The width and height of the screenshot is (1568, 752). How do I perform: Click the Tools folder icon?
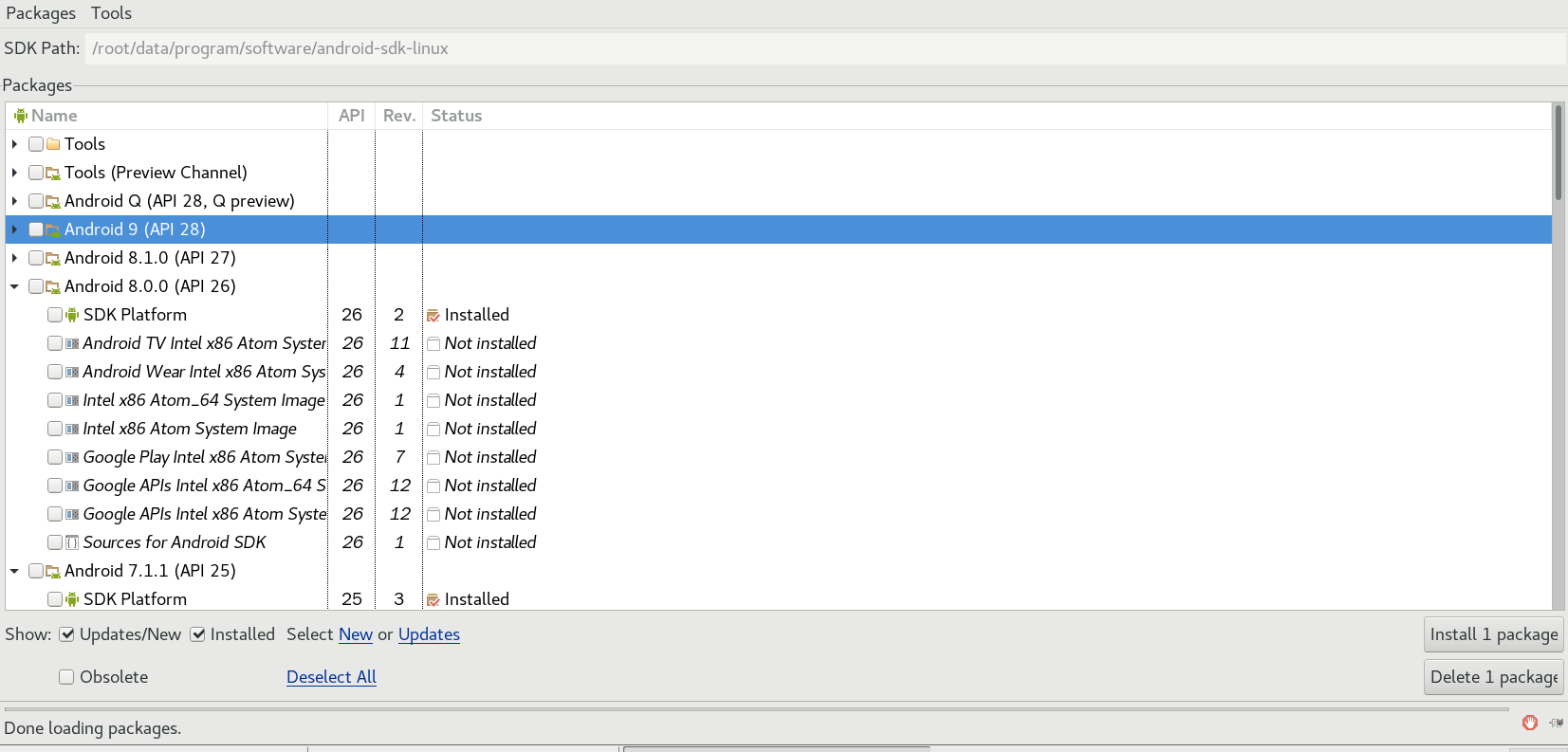(53, 144)
